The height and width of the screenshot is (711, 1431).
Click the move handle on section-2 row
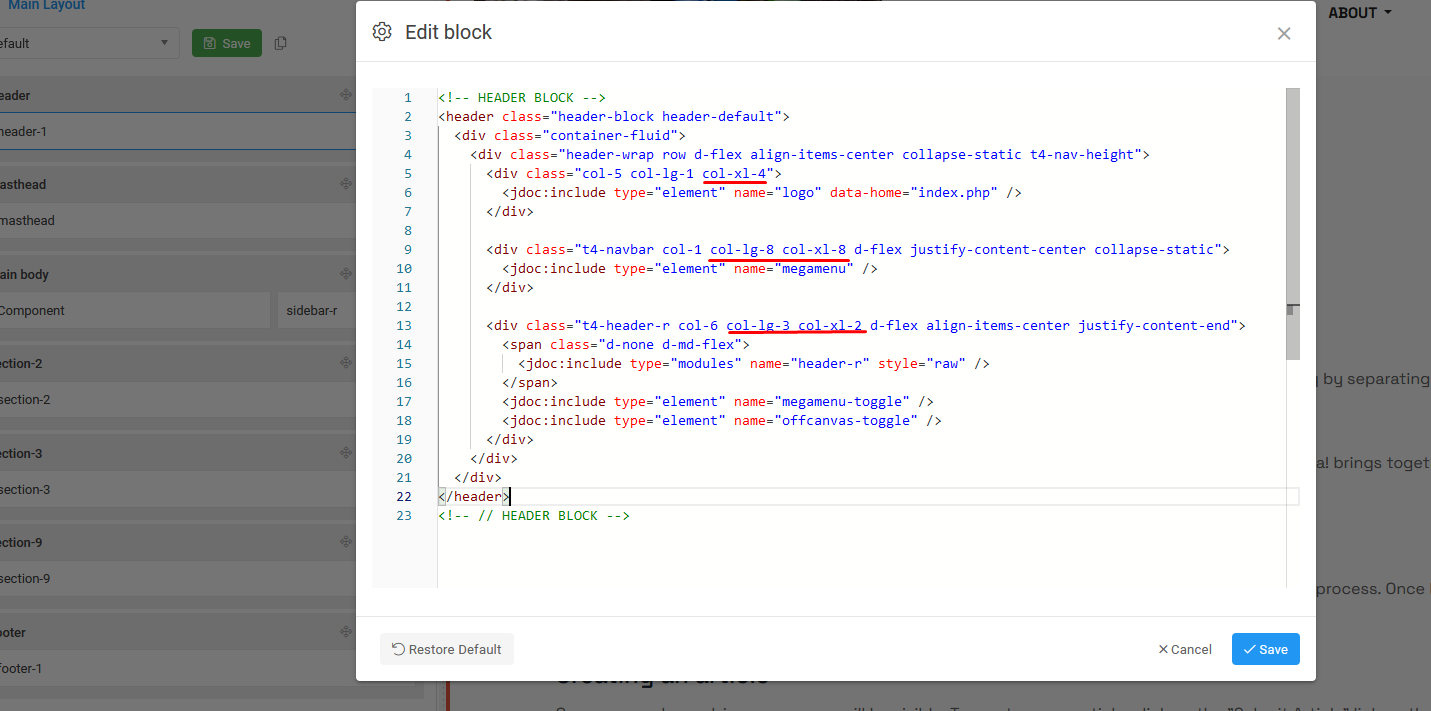coord(345,363)
